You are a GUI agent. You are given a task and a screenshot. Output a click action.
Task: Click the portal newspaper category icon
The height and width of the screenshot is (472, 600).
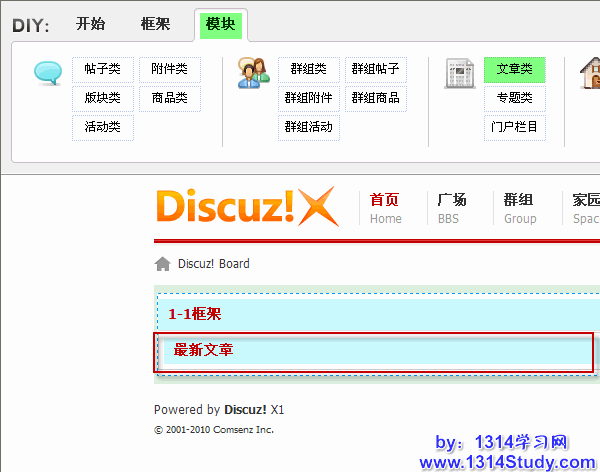[460, 72]
